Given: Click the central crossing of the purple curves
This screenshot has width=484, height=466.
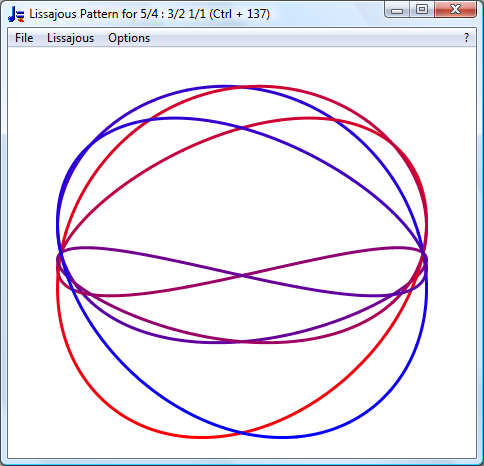Looking at the screenshot, I should (x=242, y=275).
